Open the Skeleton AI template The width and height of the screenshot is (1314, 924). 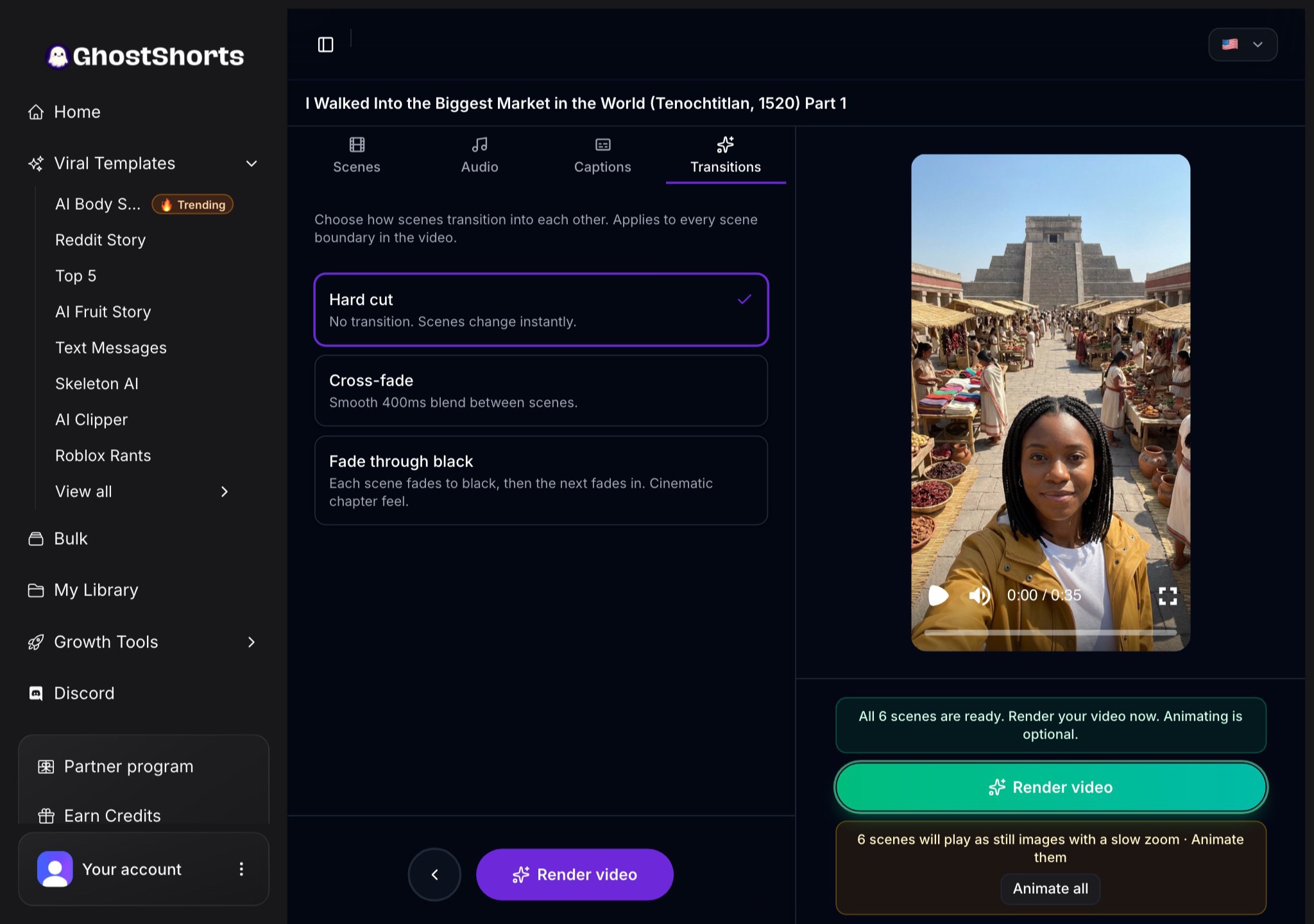[x=96, y=384]
